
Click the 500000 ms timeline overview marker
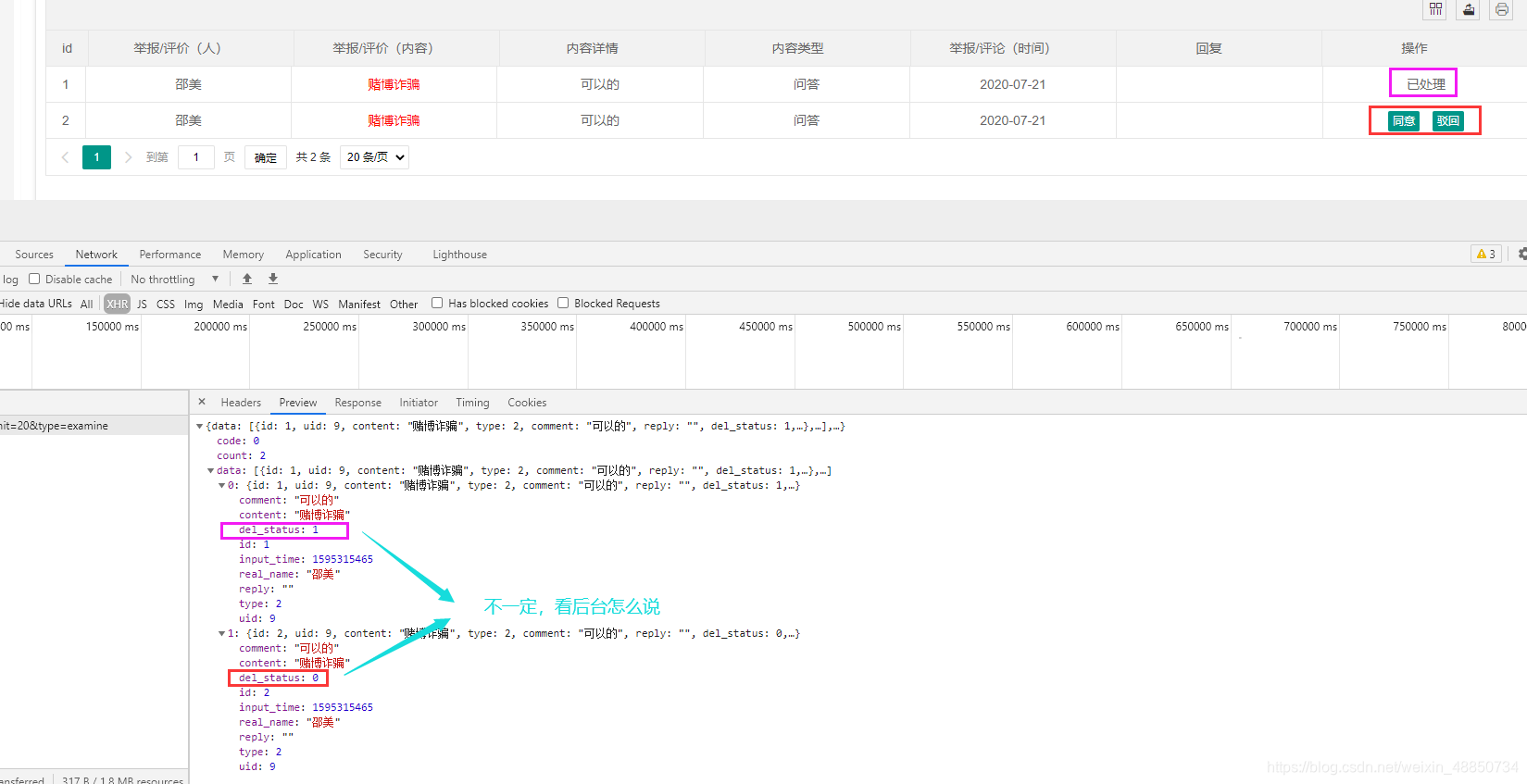[874, 327]
